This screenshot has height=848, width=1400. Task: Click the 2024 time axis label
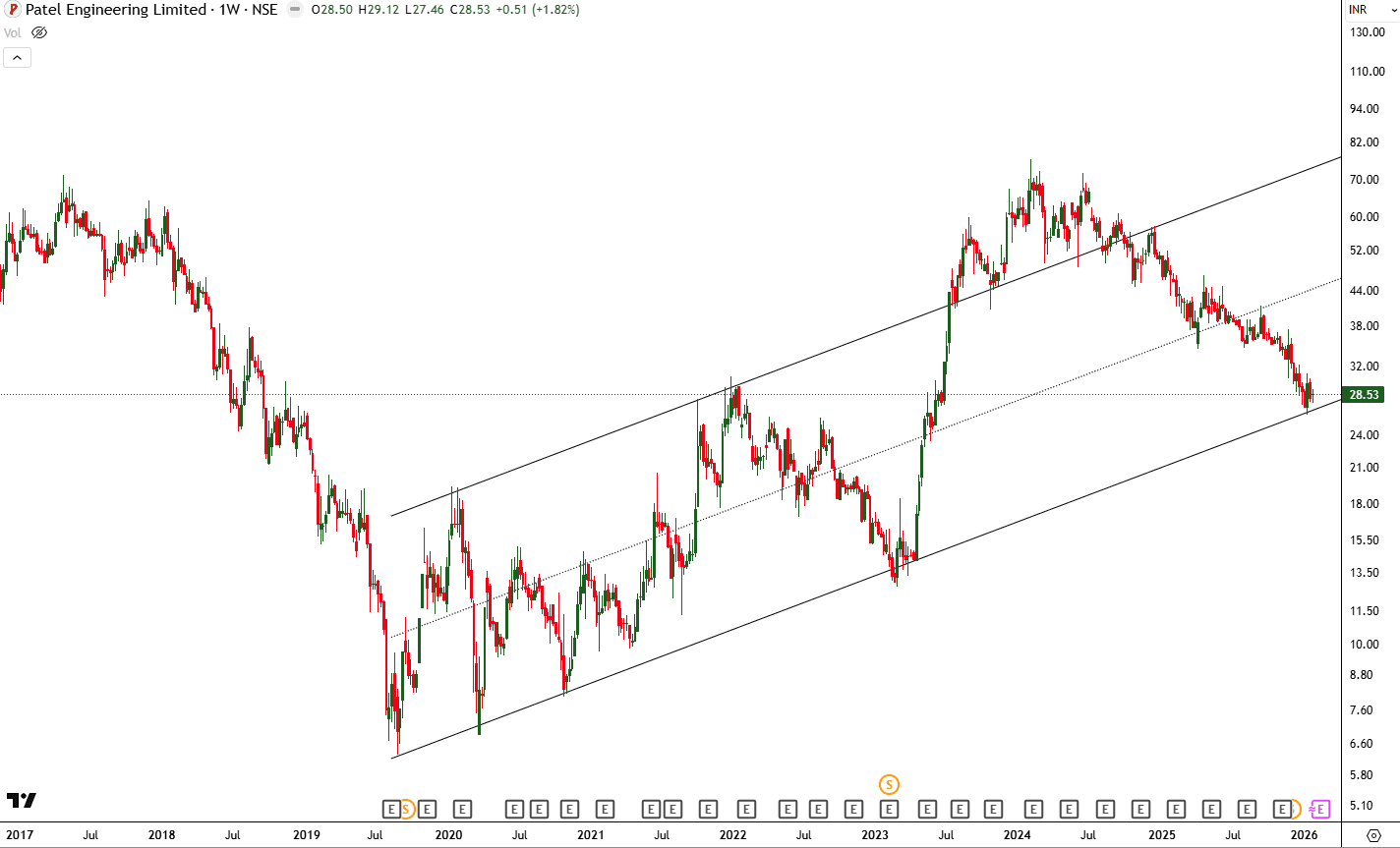tap(1018, 835)
